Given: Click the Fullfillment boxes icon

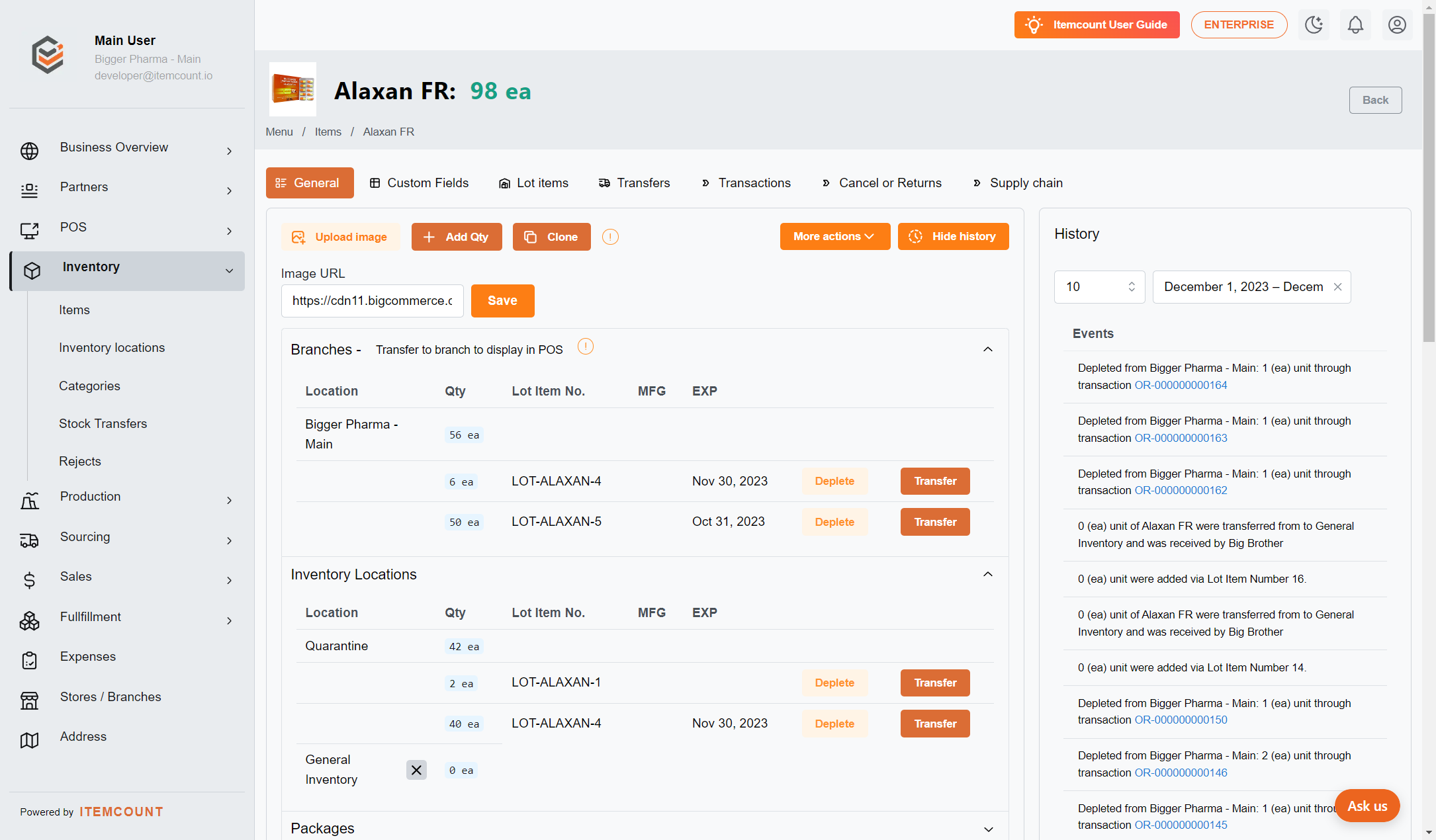Looking at the screenshot, I should tap(29, 620).
